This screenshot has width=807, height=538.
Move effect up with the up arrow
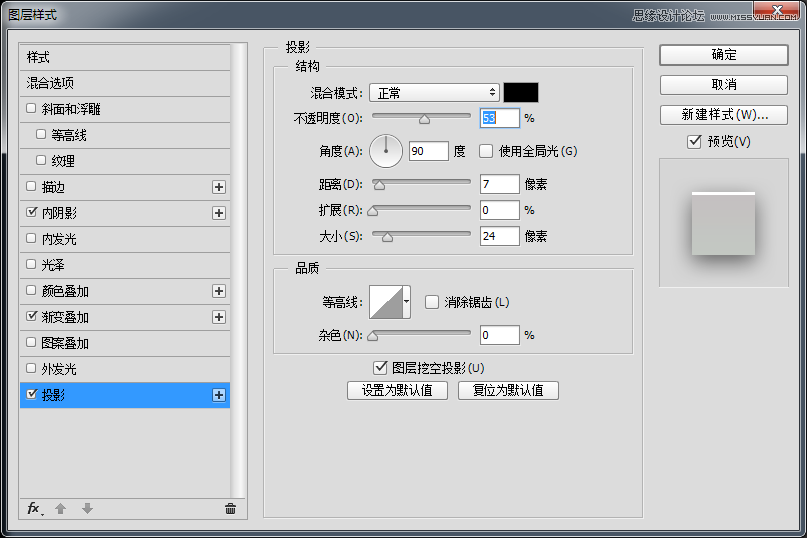tap(60, 509)
